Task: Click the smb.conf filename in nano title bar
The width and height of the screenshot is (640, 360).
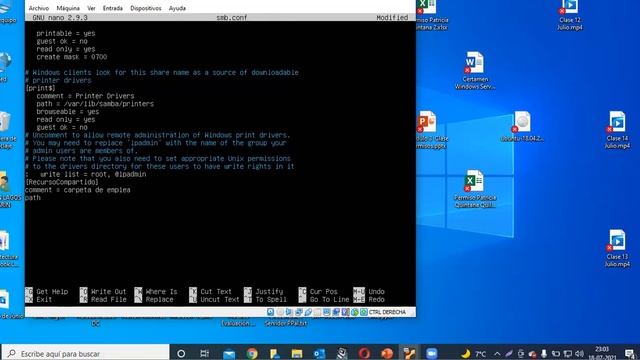Action: (231, 18)
